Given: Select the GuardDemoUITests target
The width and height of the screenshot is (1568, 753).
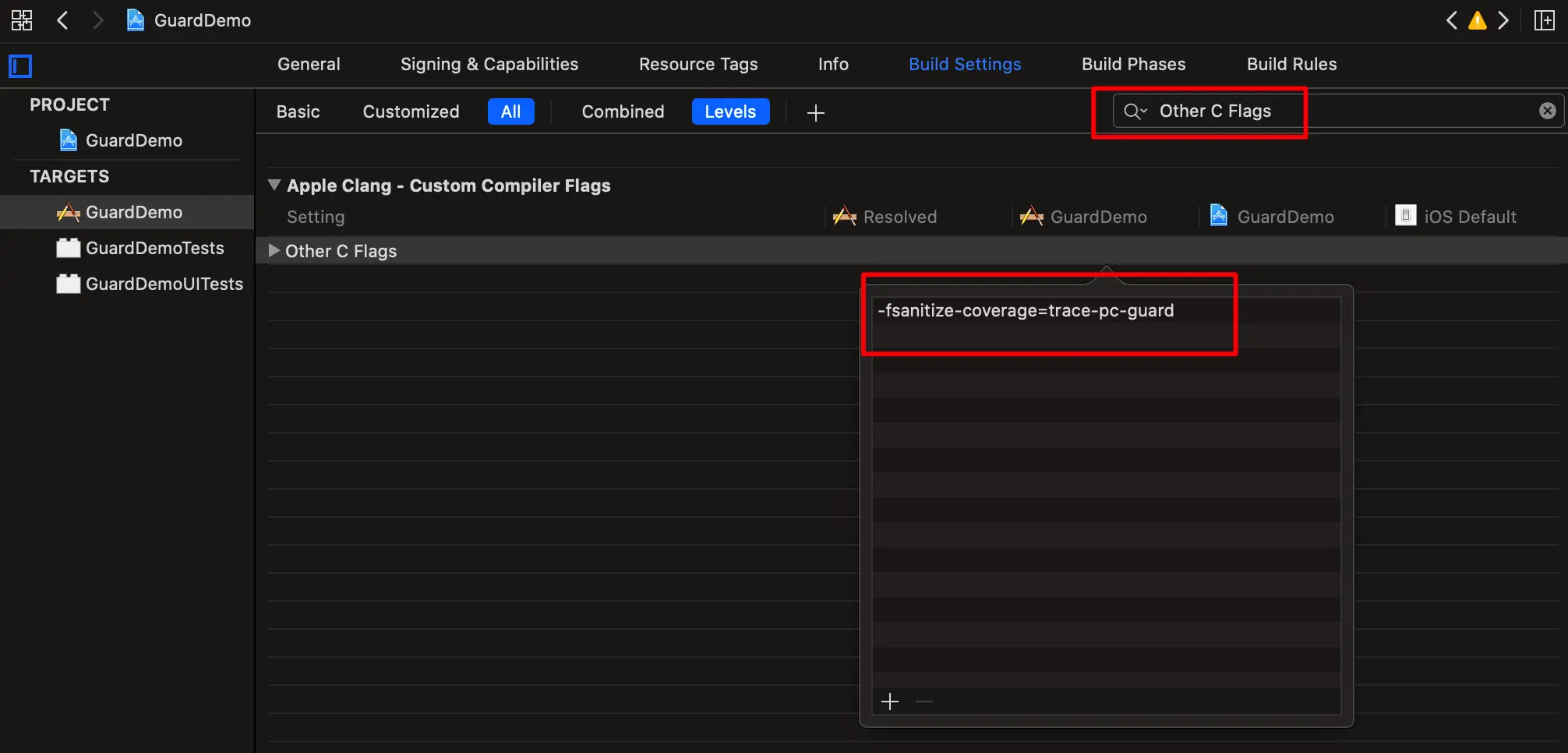Looking at the screenshot, I should pyautogui.click(x=164, y=284).
